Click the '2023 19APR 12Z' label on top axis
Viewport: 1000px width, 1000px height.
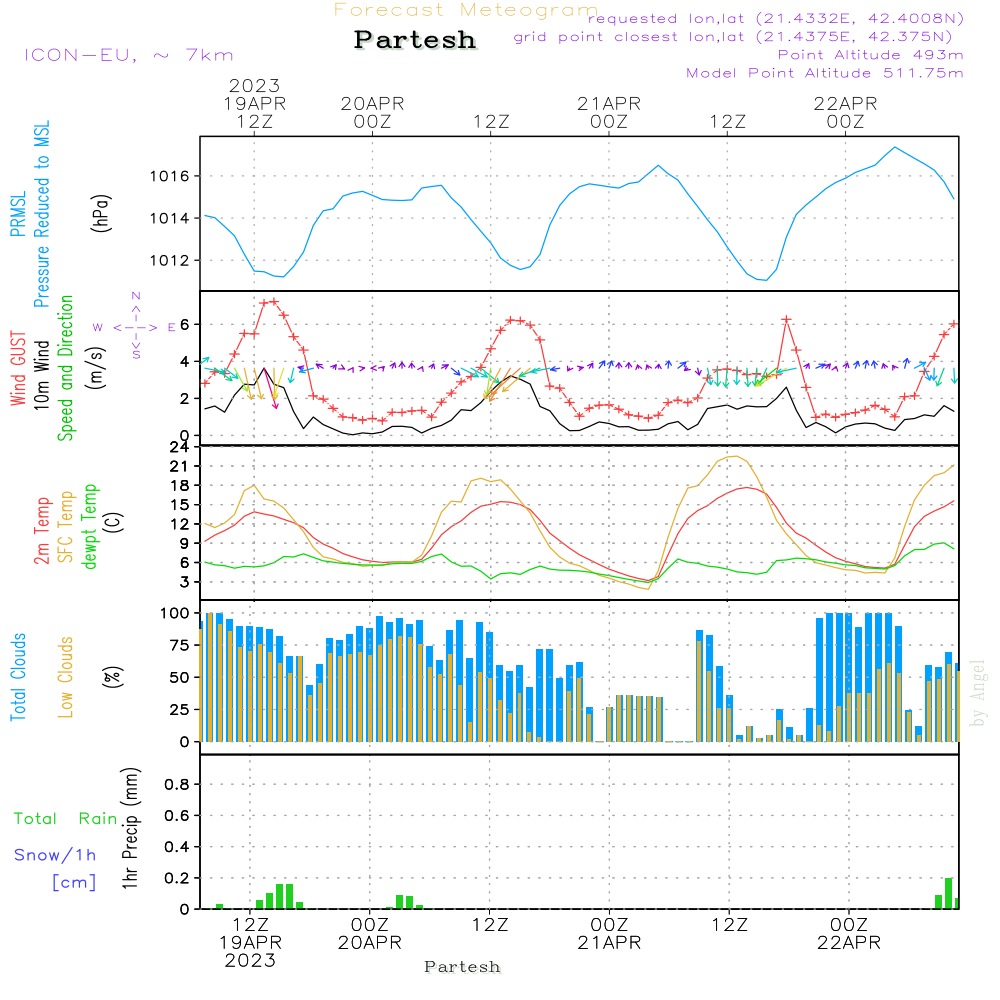point(254,103)
